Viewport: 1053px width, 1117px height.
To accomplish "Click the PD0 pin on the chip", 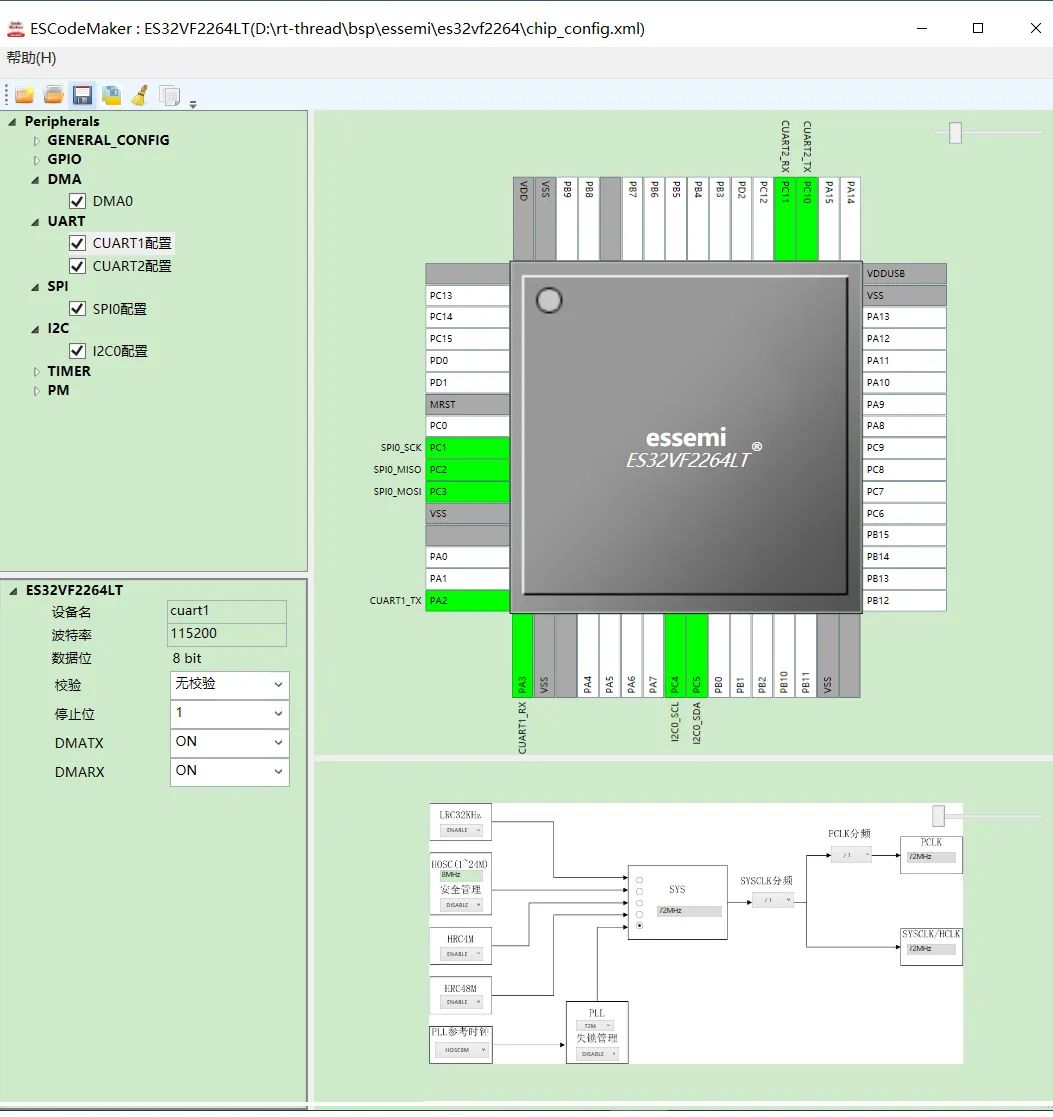I will (467, 360).
